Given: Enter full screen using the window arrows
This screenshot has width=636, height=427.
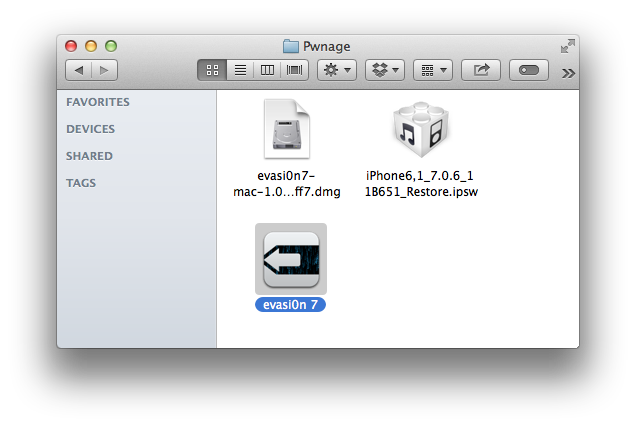Looking at the screenshot, I should pyautogui.click(x=567, y=46).
